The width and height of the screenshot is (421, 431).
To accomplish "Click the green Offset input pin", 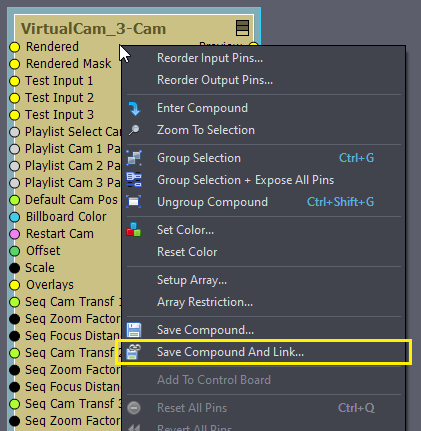I will 15,251.
